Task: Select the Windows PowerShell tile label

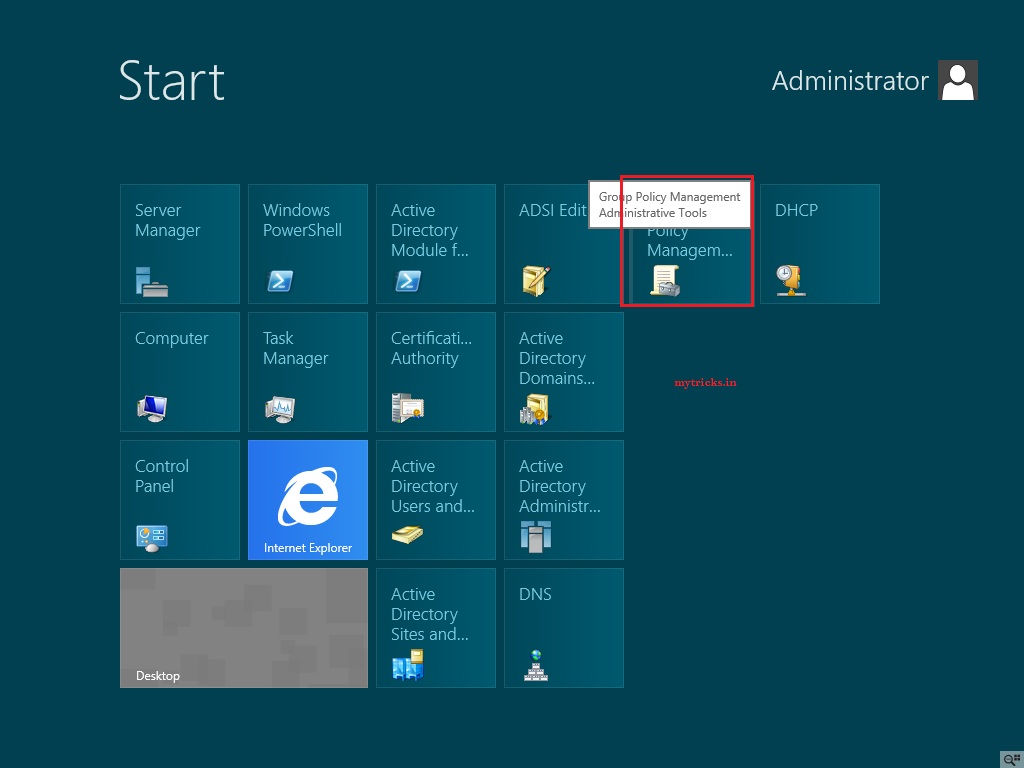Action: [302, 220]
